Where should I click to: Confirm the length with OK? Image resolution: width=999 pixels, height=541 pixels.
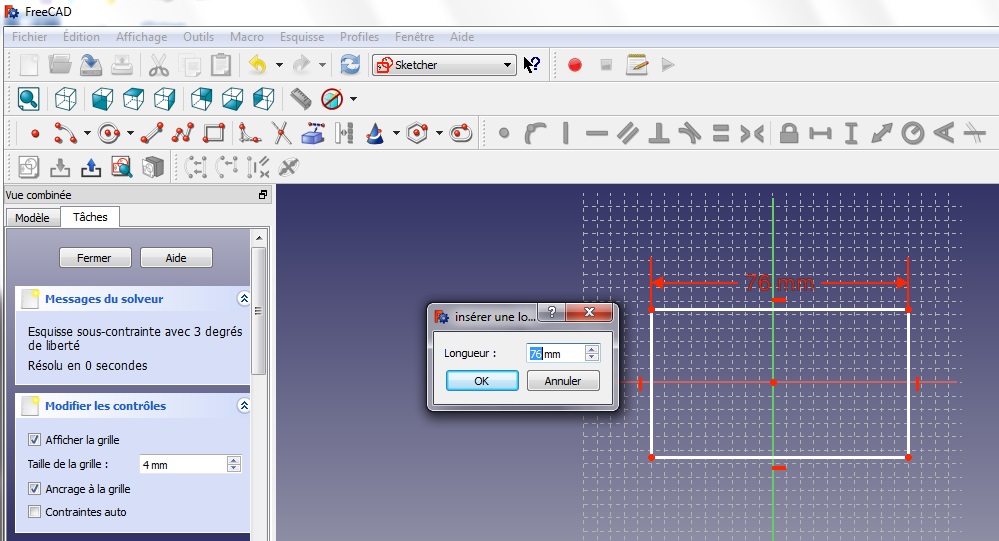pos(482,381)
